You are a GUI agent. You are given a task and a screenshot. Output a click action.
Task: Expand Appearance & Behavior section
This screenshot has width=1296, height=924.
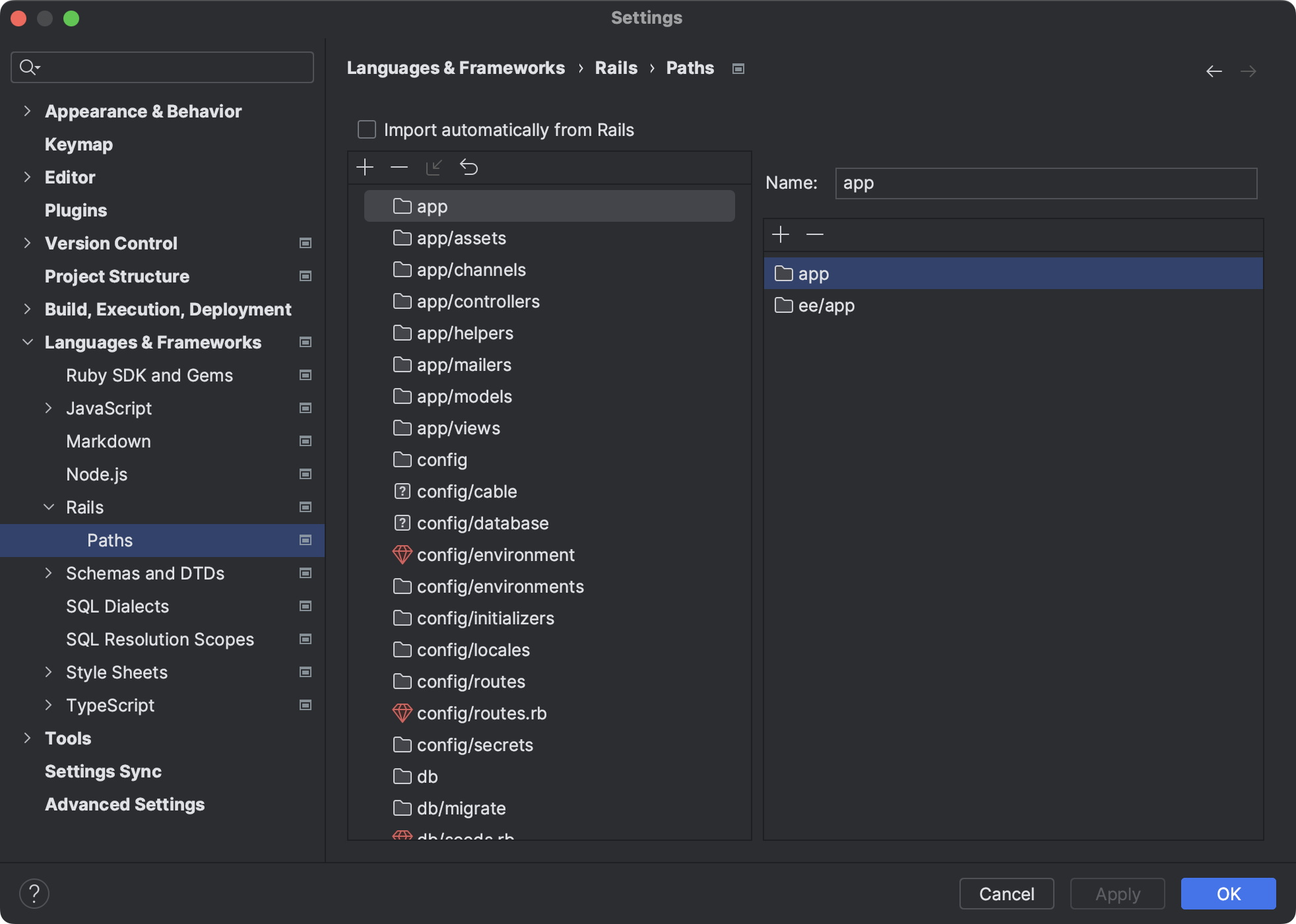[27, 111]
